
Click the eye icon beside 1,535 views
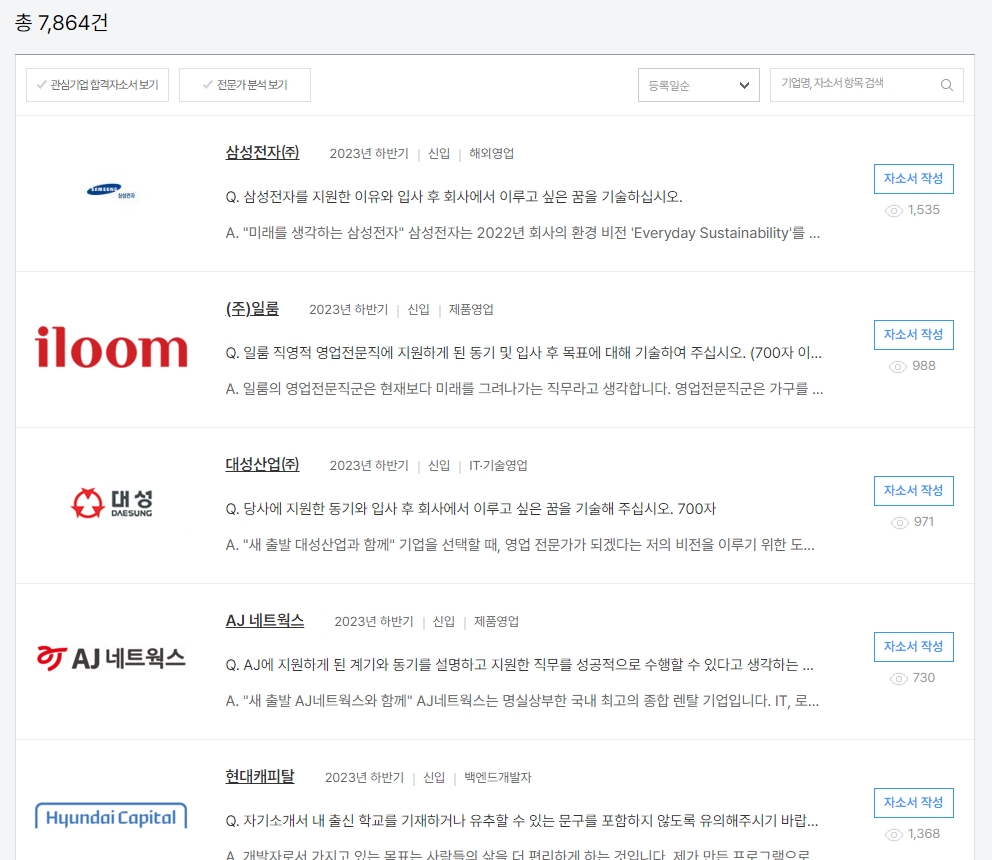893,211
